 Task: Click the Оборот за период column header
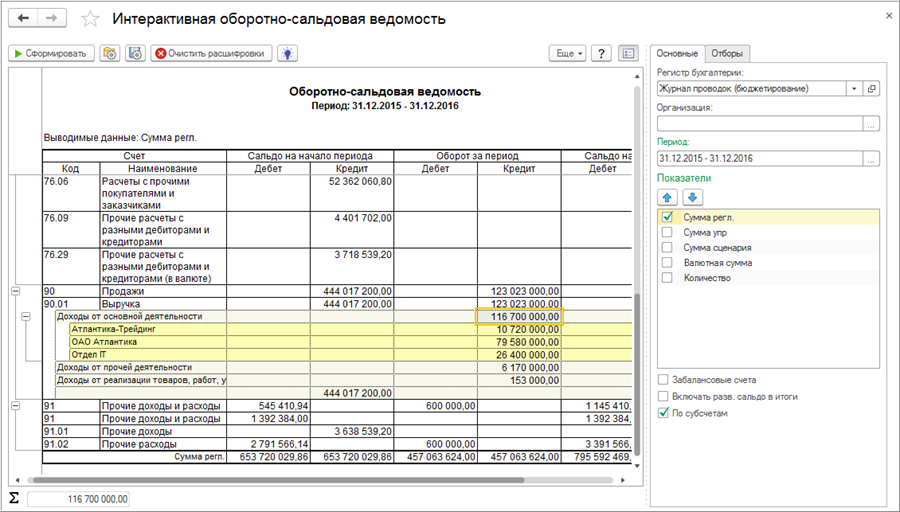point(477,156)
